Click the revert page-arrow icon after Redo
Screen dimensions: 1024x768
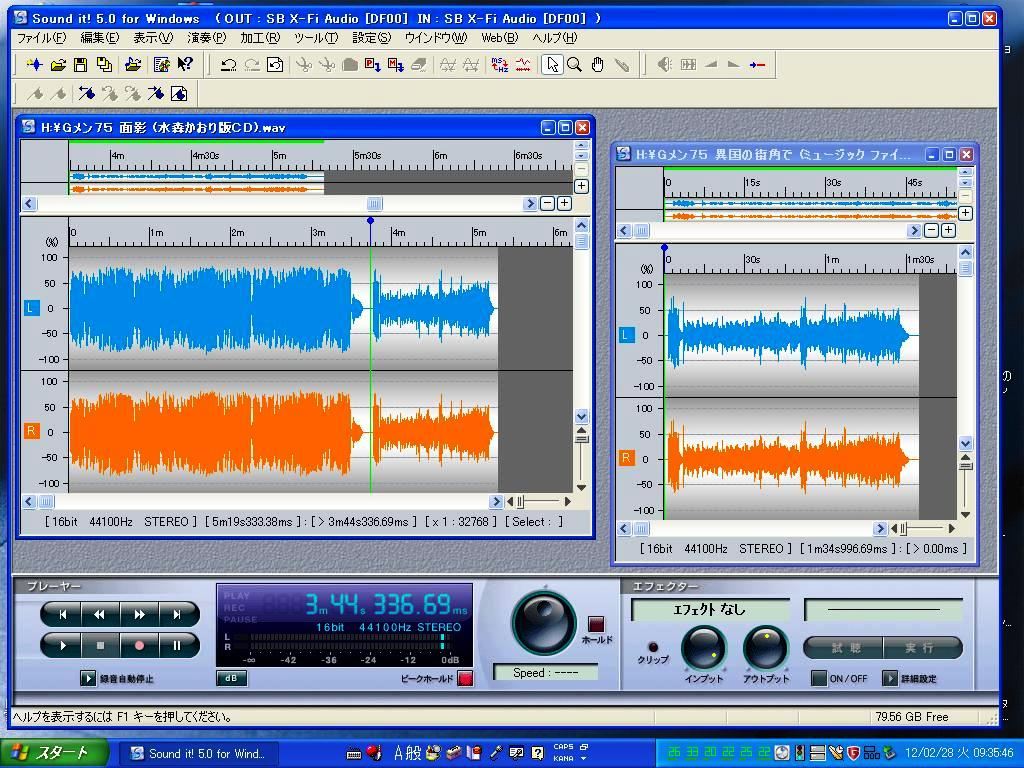point(275,65)
